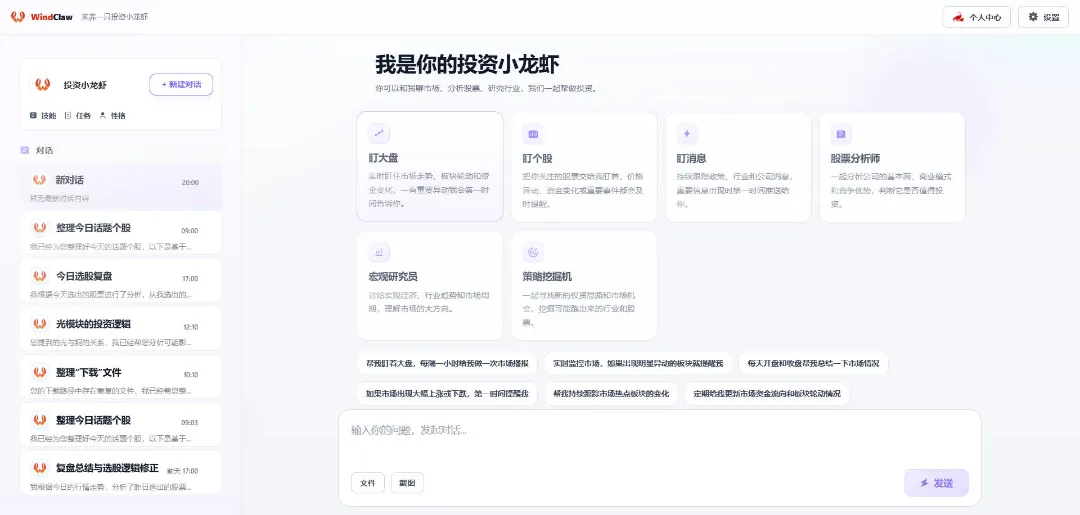The width and height of the screenshot is (1080, 515).
Task: Choose prompt 帮我盯着大盘，每隔一小时播报
Action: [448, 363]
